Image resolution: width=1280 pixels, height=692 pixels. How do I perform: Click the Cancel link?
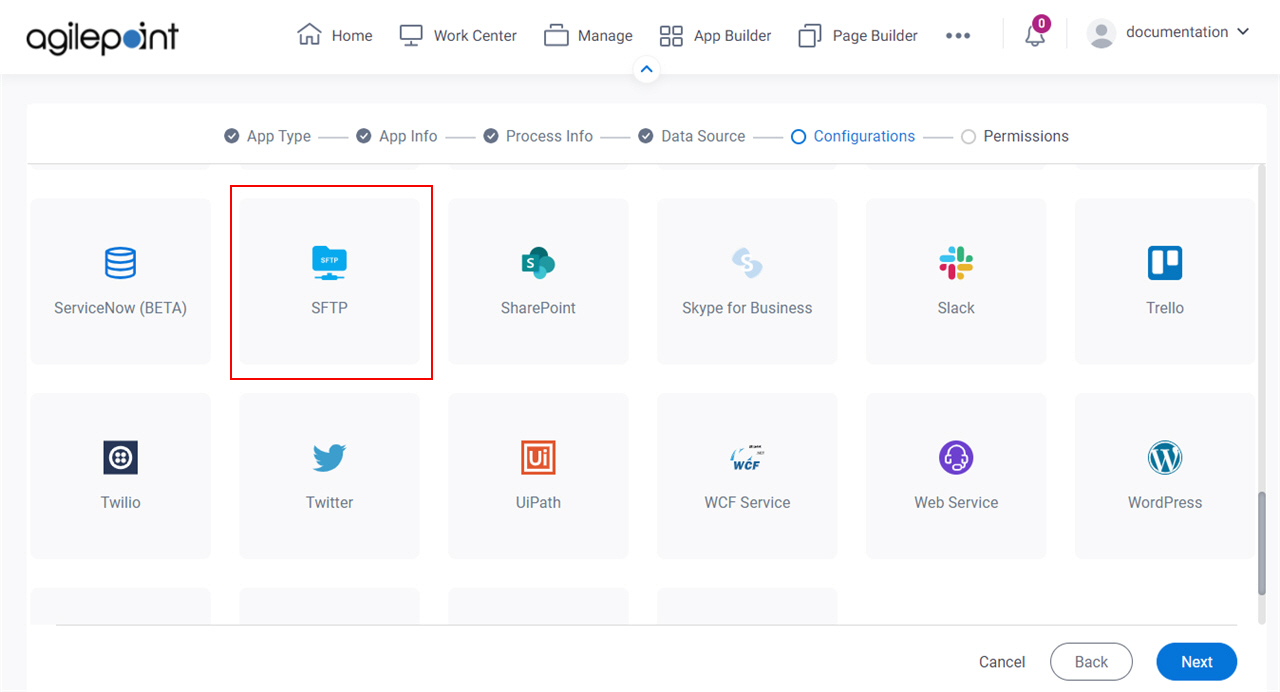(1002, 662)
